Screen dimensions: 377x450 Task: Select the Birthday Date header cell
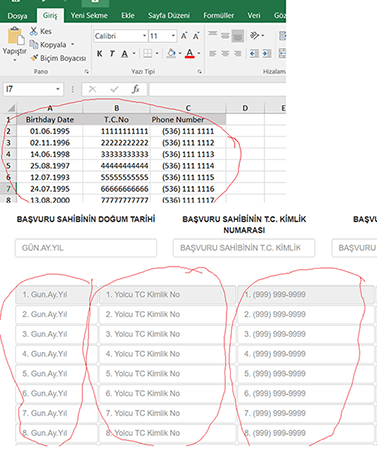pos(50,120)
